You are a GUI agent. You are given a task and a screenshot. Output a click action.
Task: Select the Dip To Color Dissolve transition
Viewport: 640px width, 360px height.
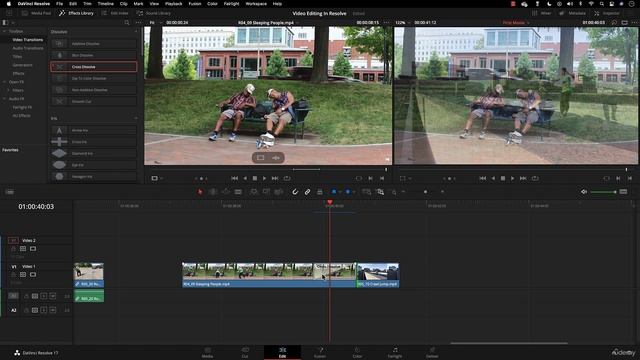tap(93, 78)
